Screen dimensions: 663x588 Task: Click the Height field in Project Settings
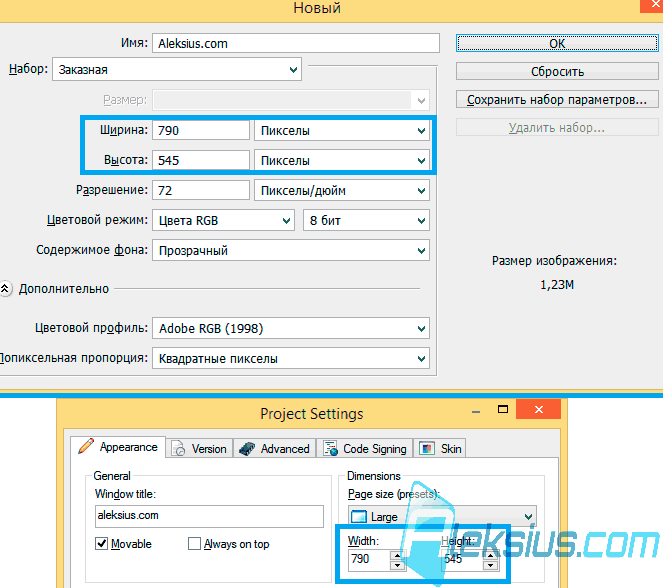click(x=462, y=560)
